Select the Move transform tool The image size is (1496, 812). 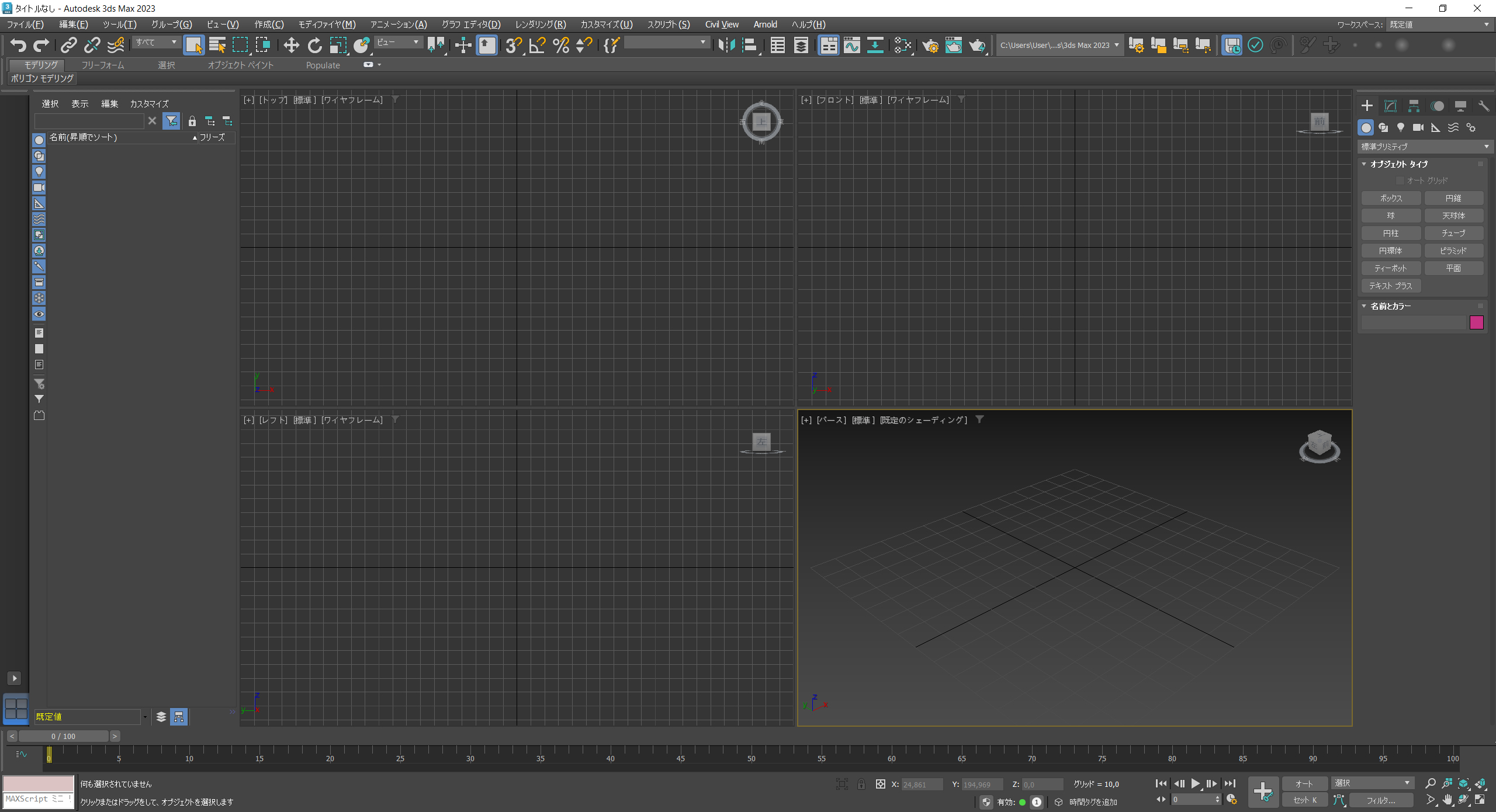pos(291,45)
